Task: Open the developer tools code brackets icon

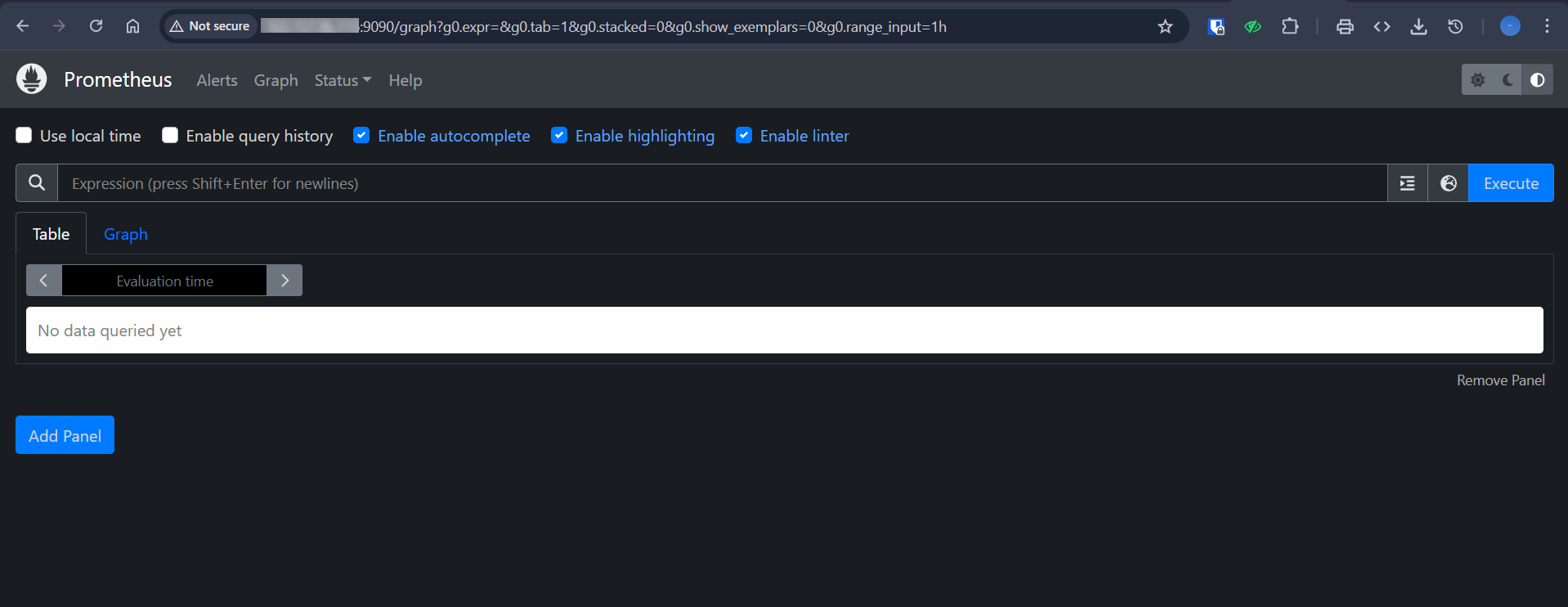Action: 1382,27
